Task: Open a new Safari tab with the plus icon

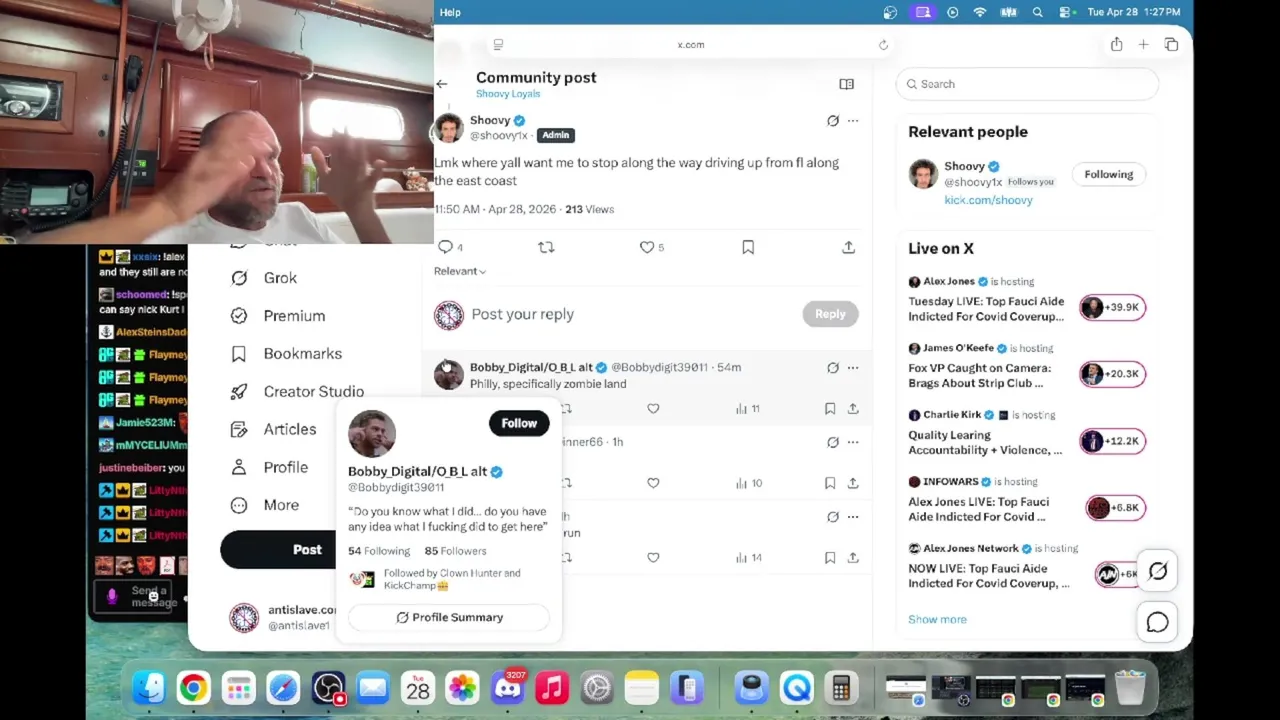Action: click(1143, 44)
